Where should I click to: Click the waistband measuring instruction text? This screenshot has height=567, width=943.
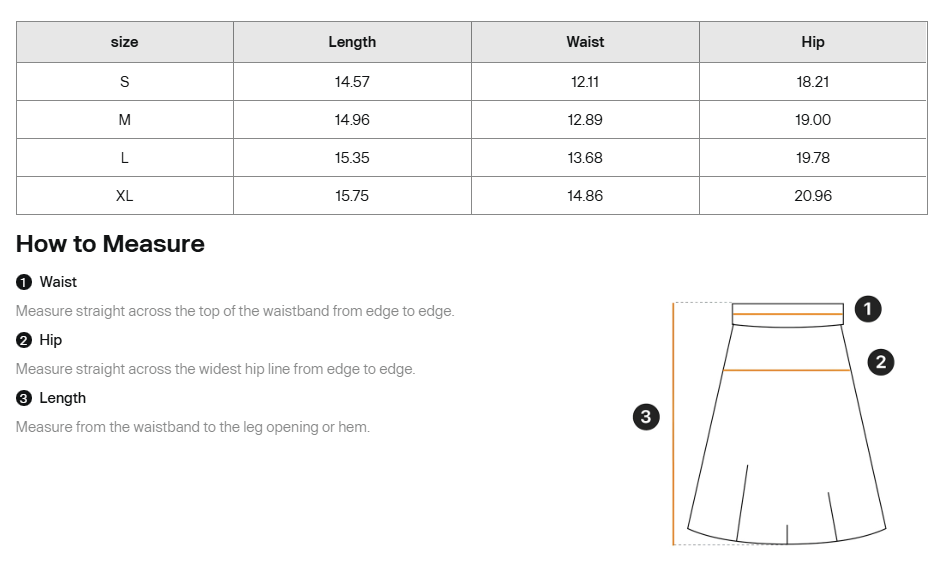[235, 311]
